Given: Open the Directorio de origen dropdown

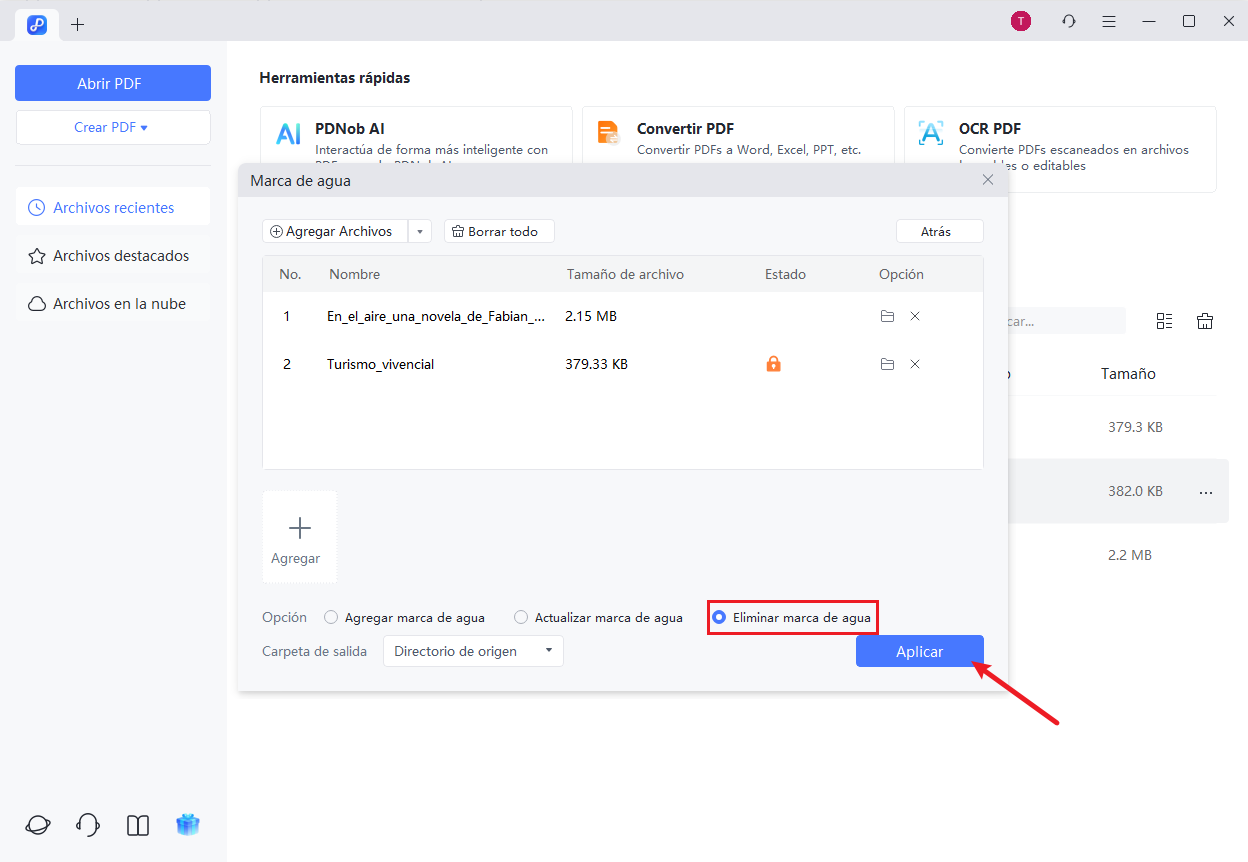Looking at the screenshot, I should (x=472, y=650).
